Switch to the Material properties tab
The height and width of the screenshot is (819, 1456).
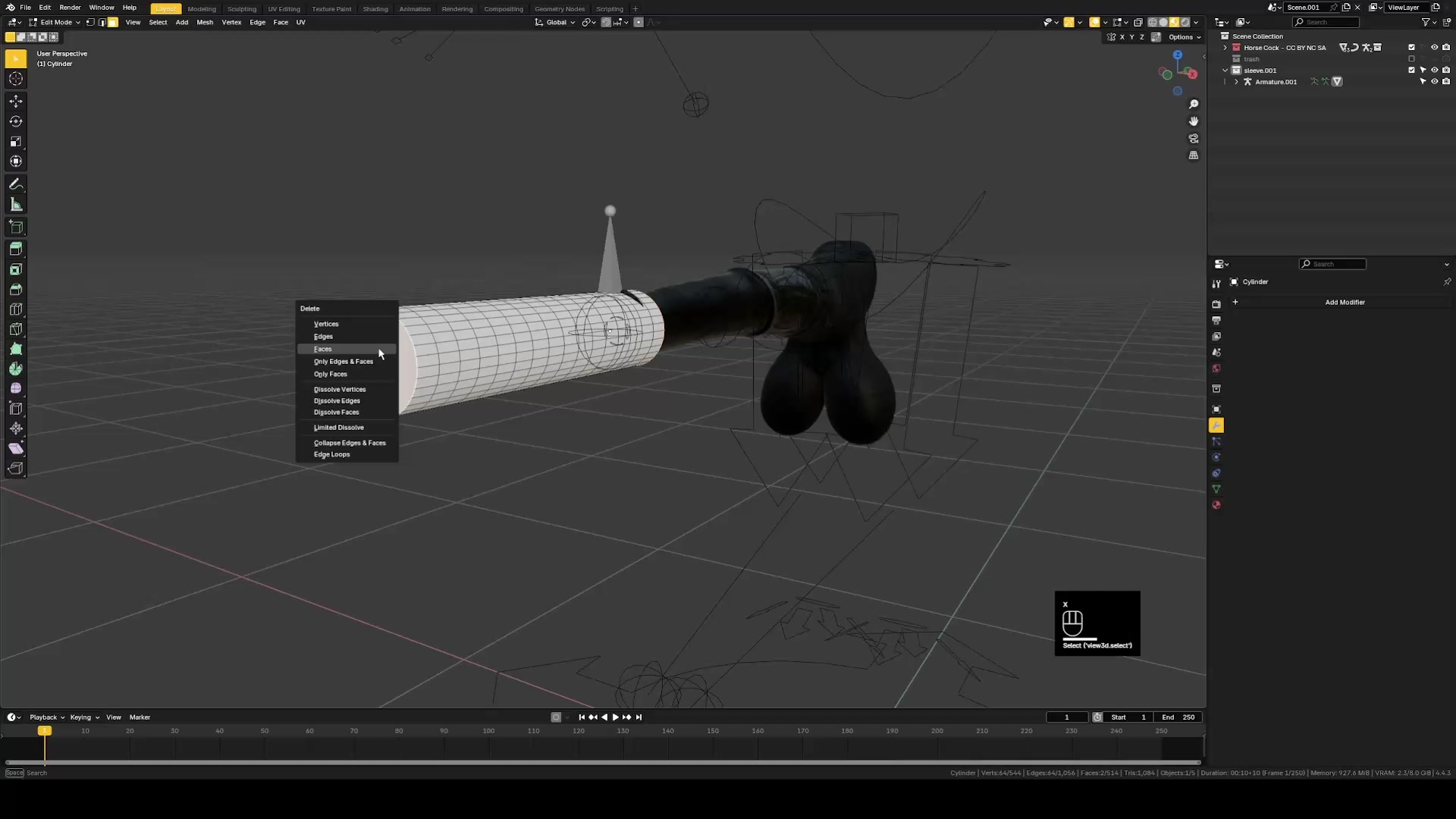click(1216, 504)
